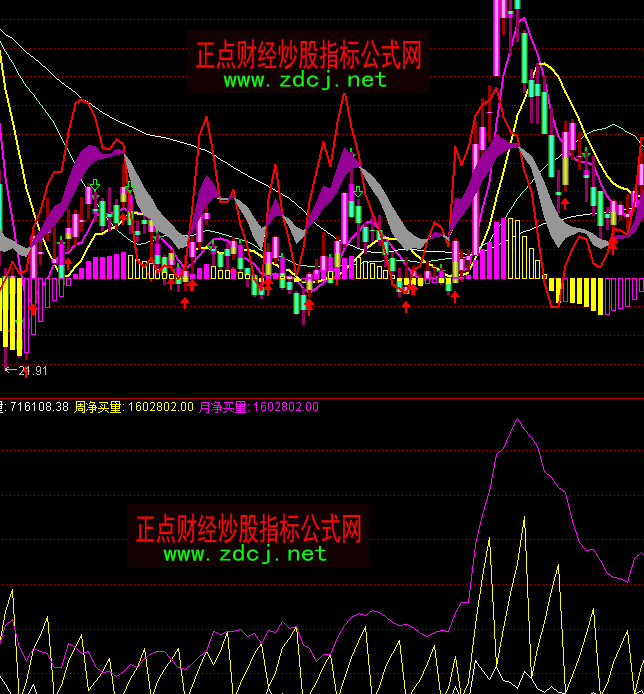Click the leftmost green down arrow marker
644x694 pixels.
tap(94, 184)
